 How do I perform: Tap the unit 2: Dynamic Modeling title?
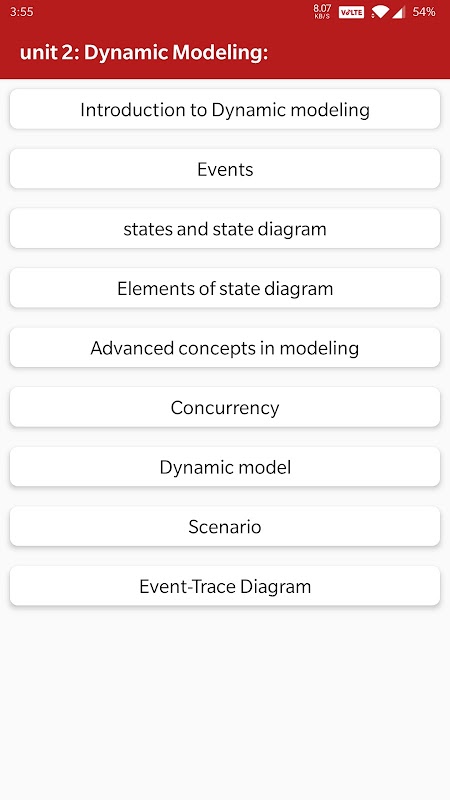(144, 53)
